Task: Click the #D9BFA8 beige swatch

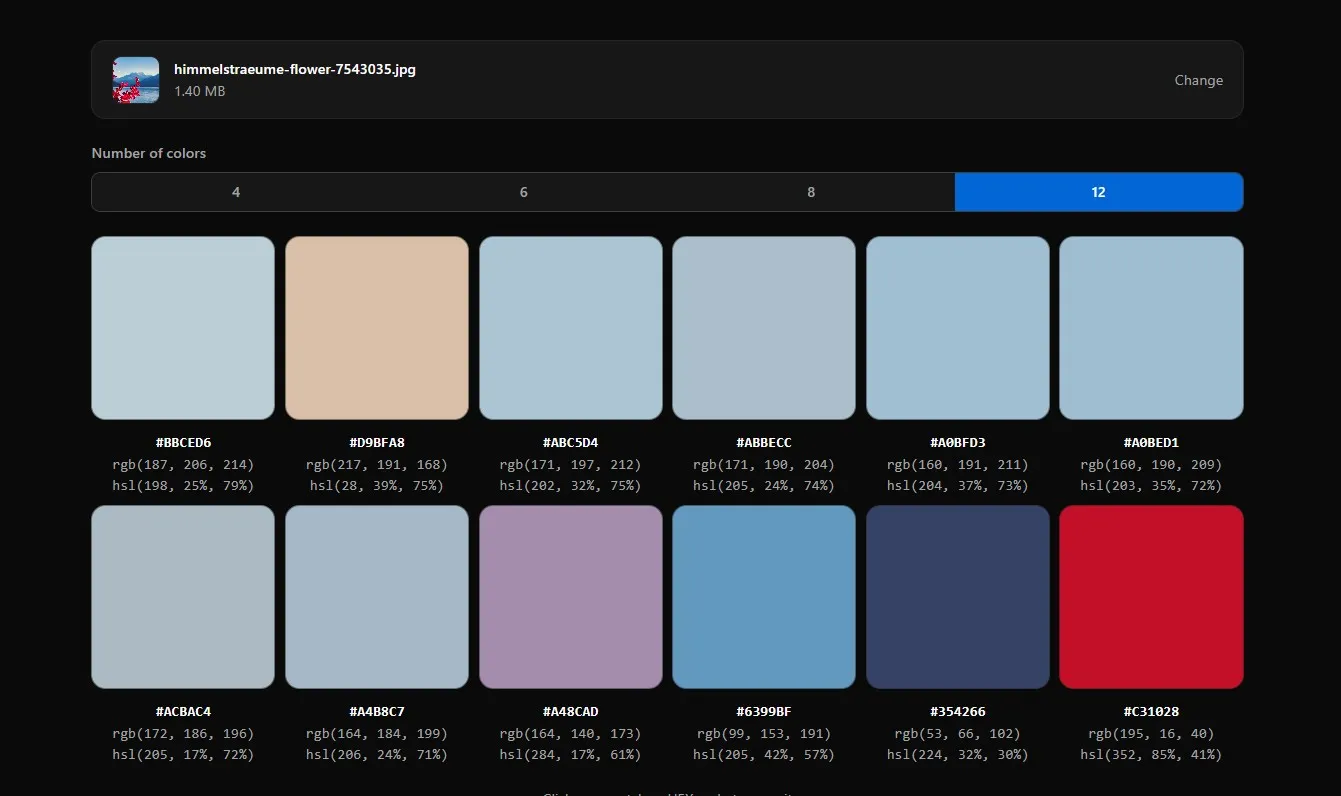Action: point(377,328)
